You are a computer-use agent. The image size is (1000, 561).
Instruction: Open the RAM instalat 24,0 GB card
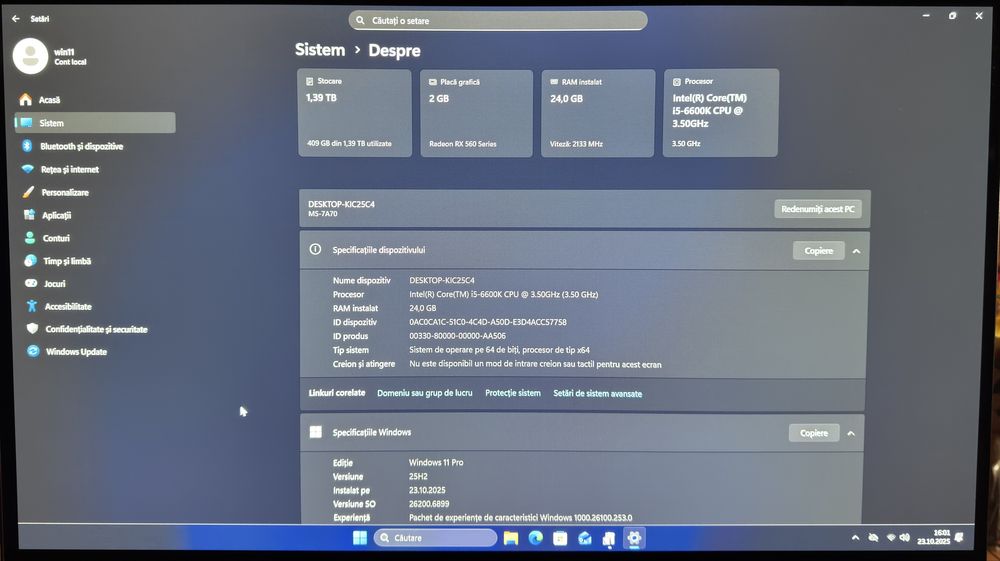(598, 113)
